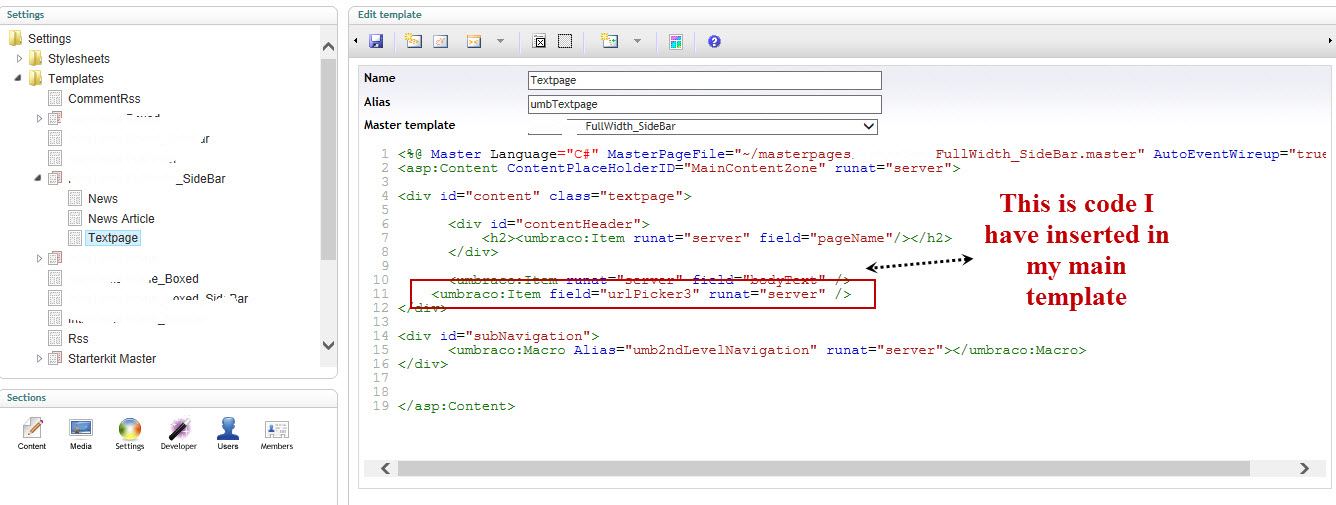The width and height of the screenshot is (1336, 505).
Task: Open the News Article template
Action: 121,218
